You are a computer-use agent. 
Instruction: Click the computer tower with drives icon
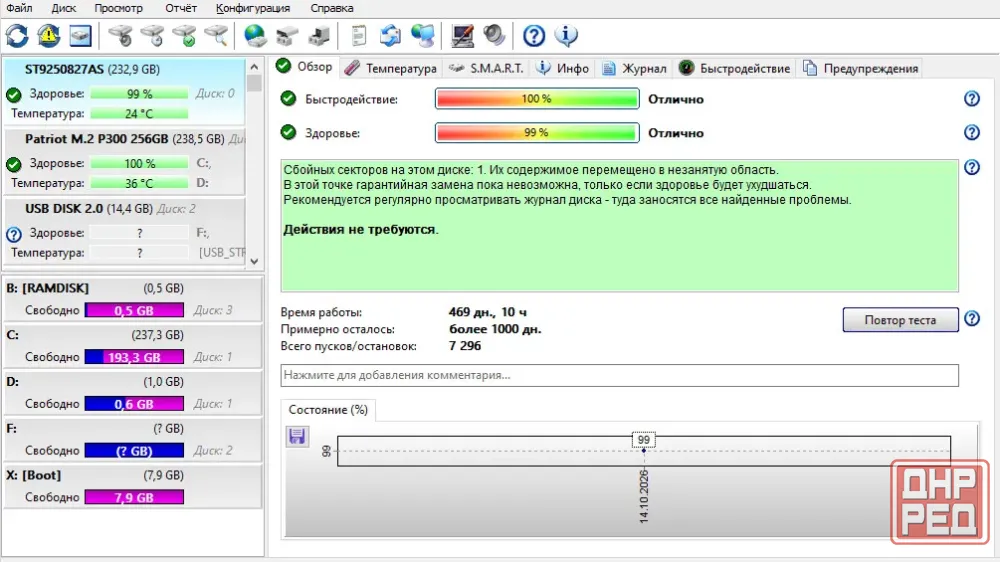[x=319, y=36]
